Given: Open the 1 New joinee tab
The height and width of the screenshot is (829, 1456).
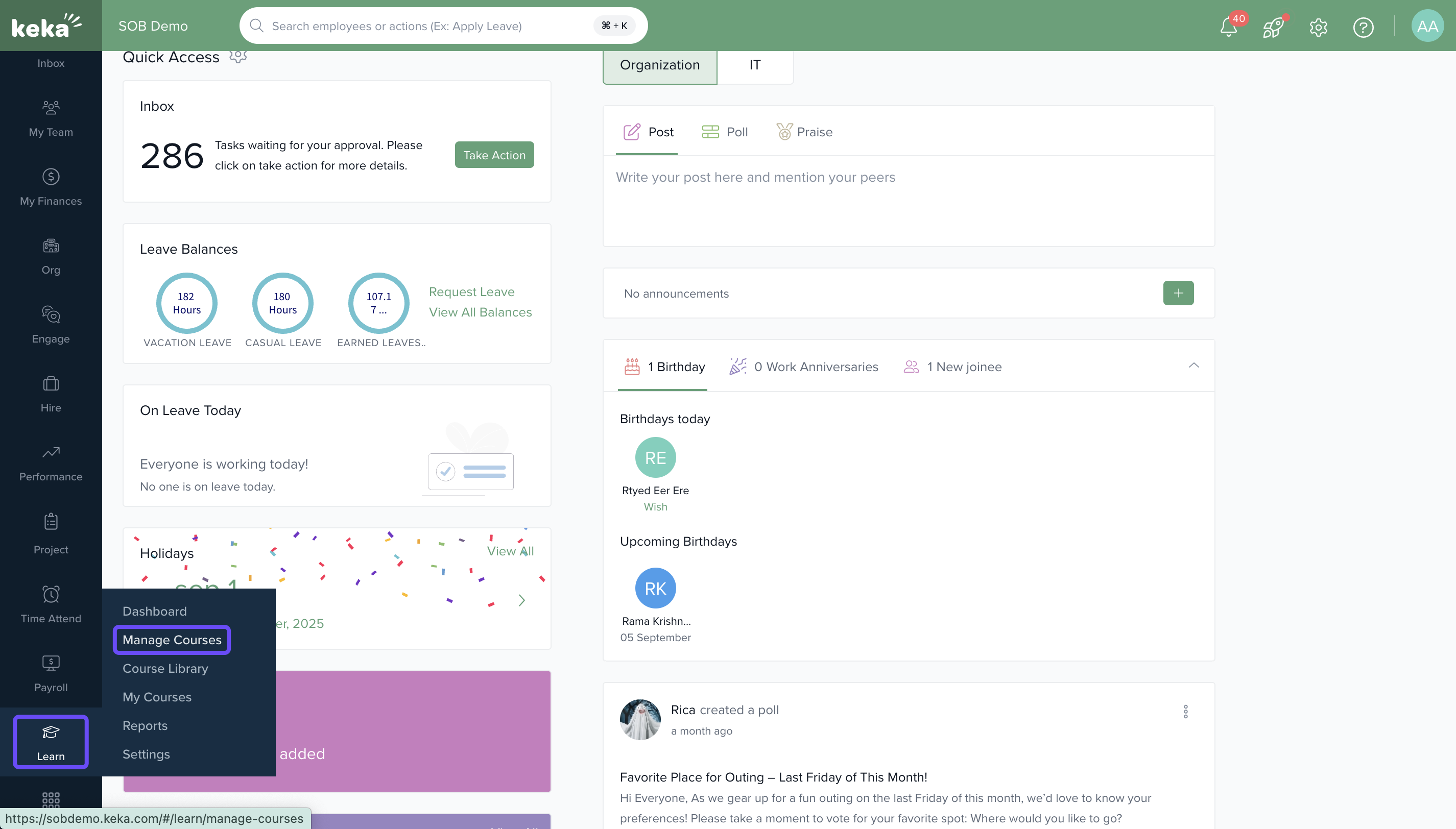Looking at the screenshot, I should [x=953, y=367].
